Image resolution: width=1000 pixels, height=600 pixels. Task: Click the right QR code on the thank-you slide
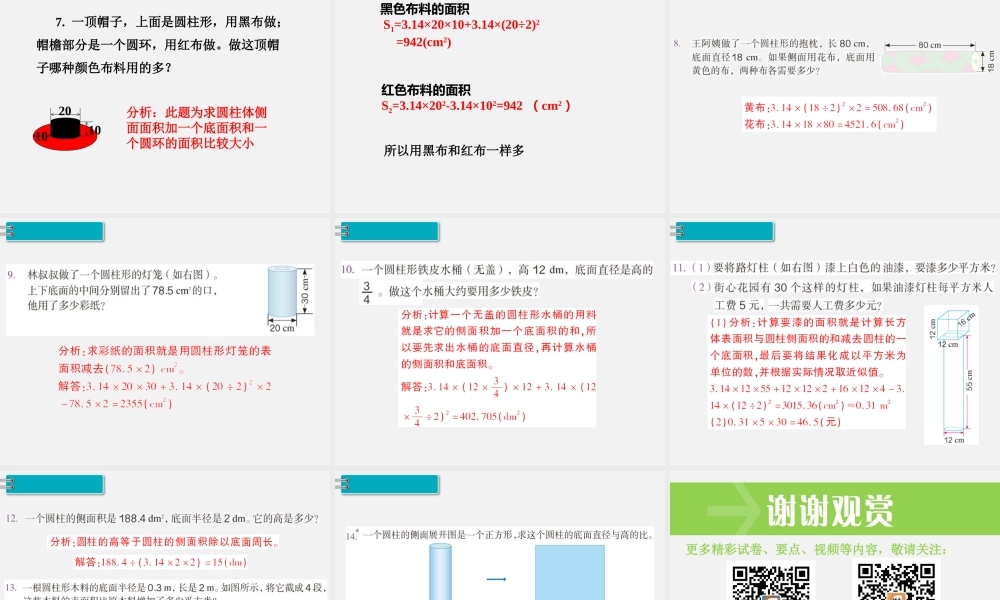895,585
